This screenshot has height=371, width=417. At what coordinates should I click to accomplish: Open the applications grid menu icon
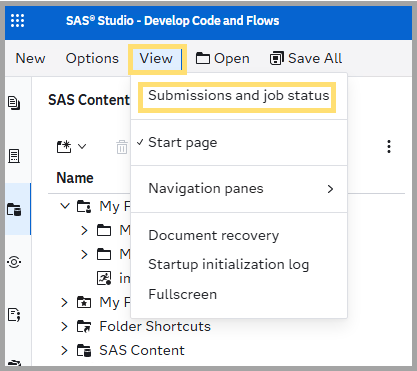[17, 21]
